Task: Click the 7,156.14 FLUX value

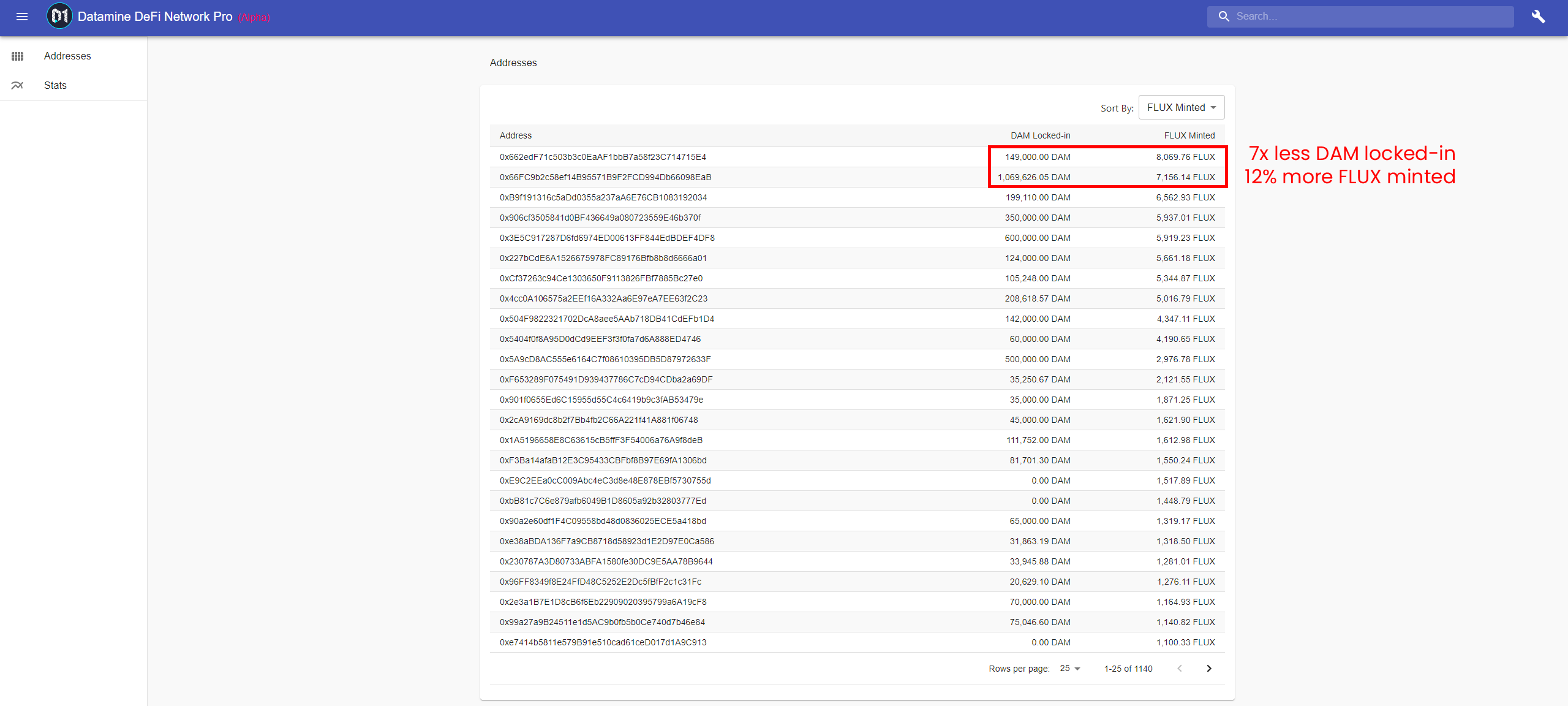Action: coord(1186,177)
